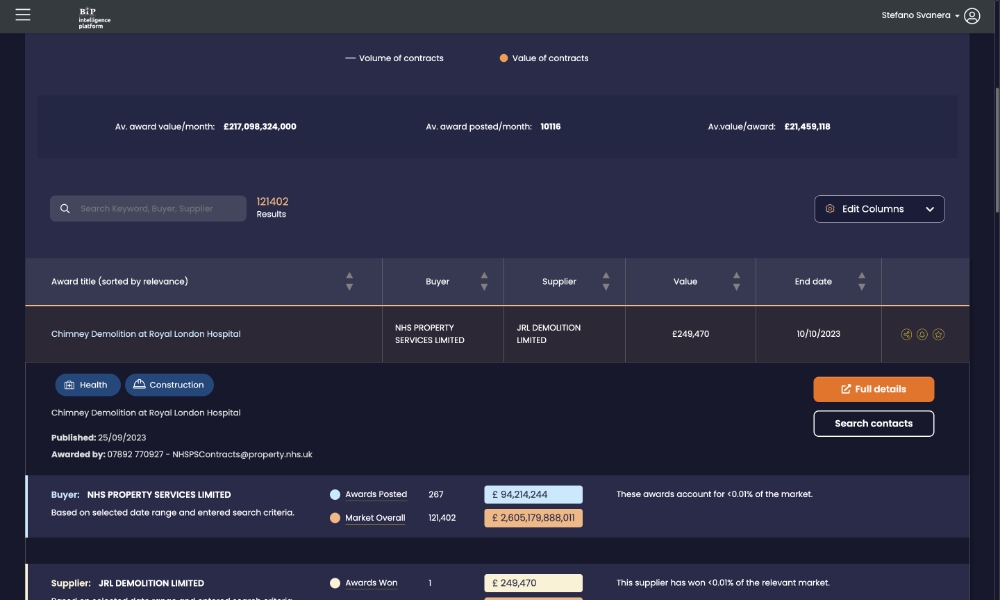Click the Search contacts button
1000x600 pixels.
[873, 423]
